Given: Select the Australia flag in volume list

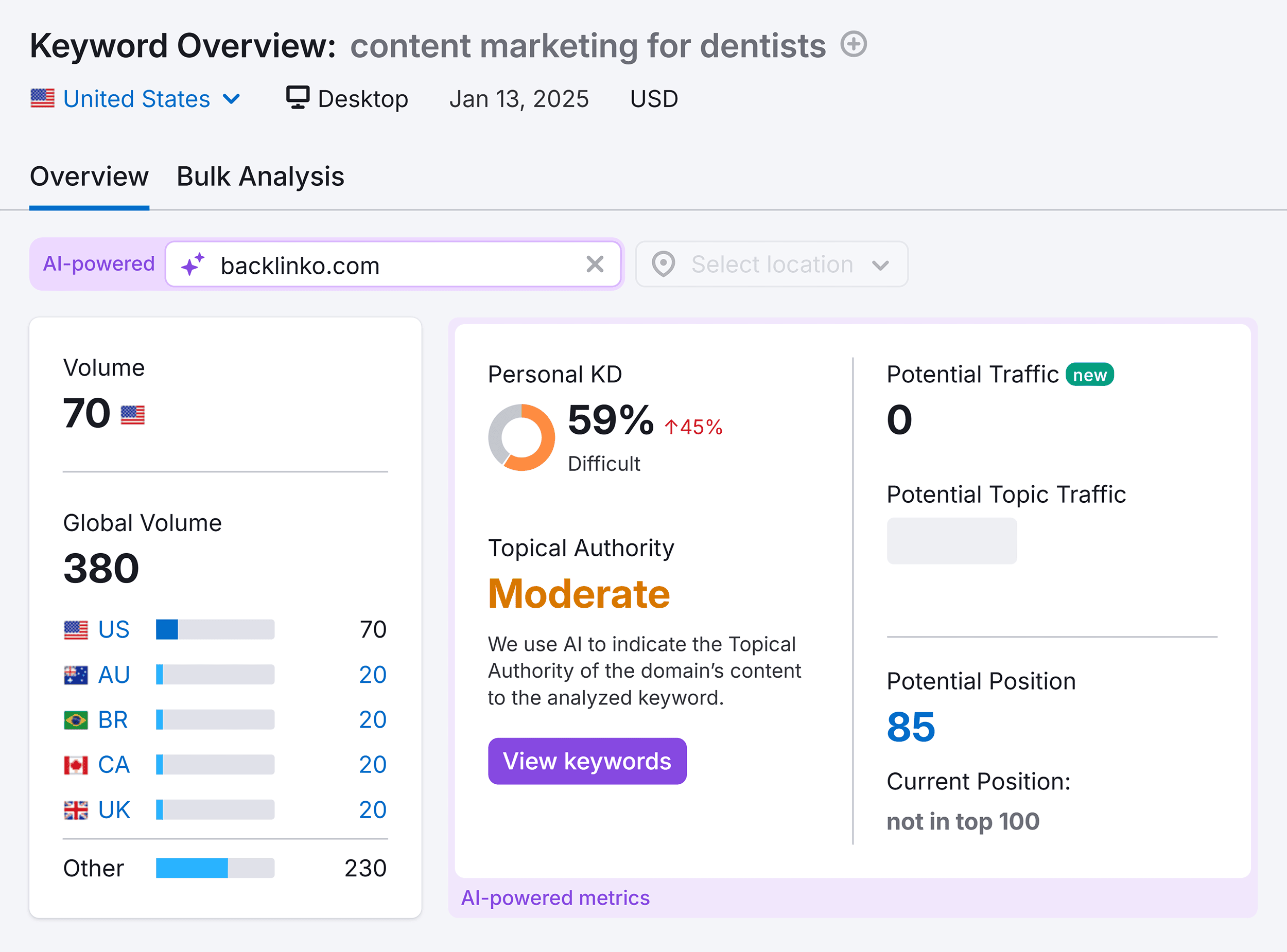Looking at the screenshot, I should tap(76, 674).
